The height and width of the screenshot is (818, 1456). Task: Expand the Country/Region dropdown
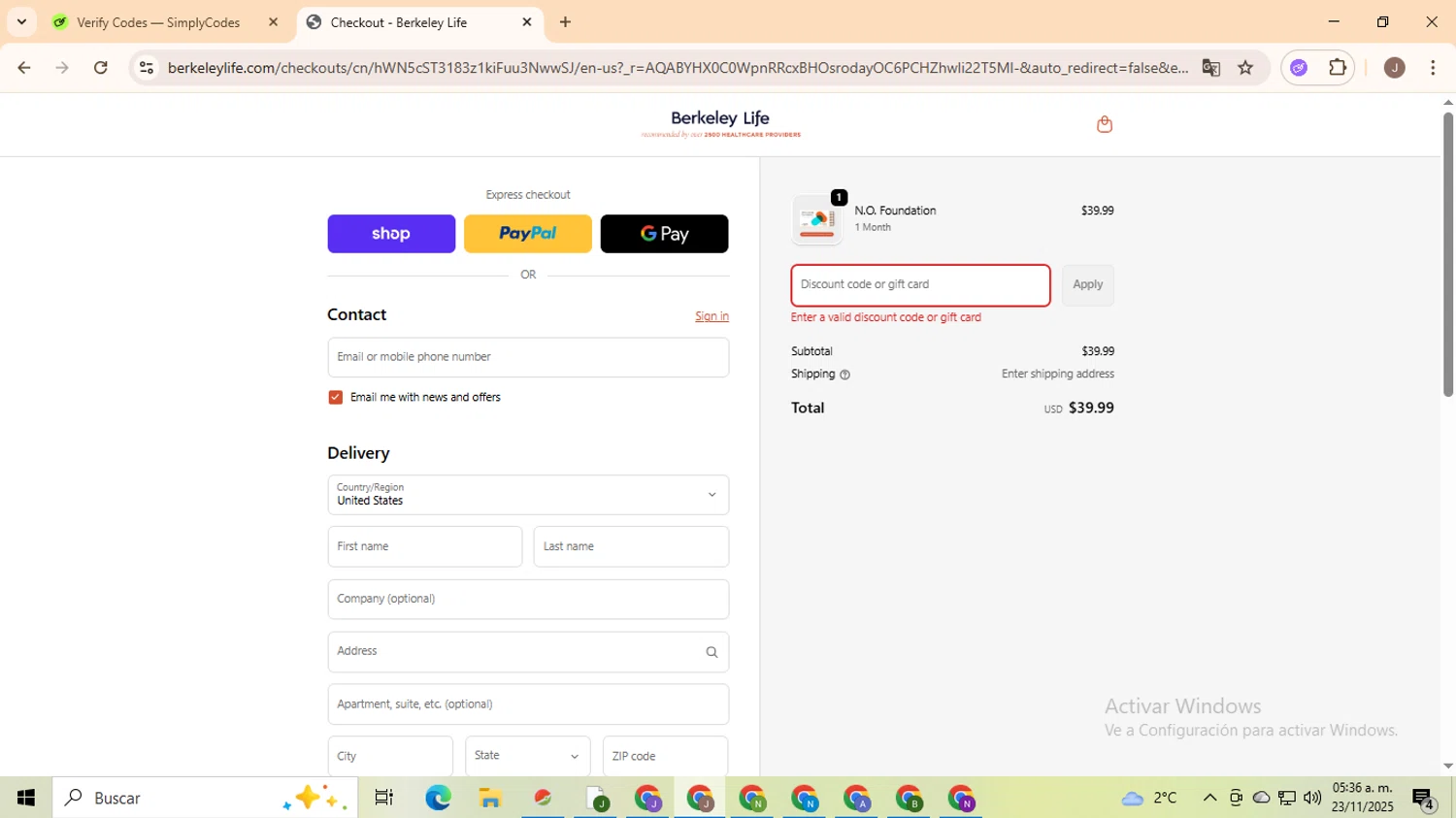(528, 495)
